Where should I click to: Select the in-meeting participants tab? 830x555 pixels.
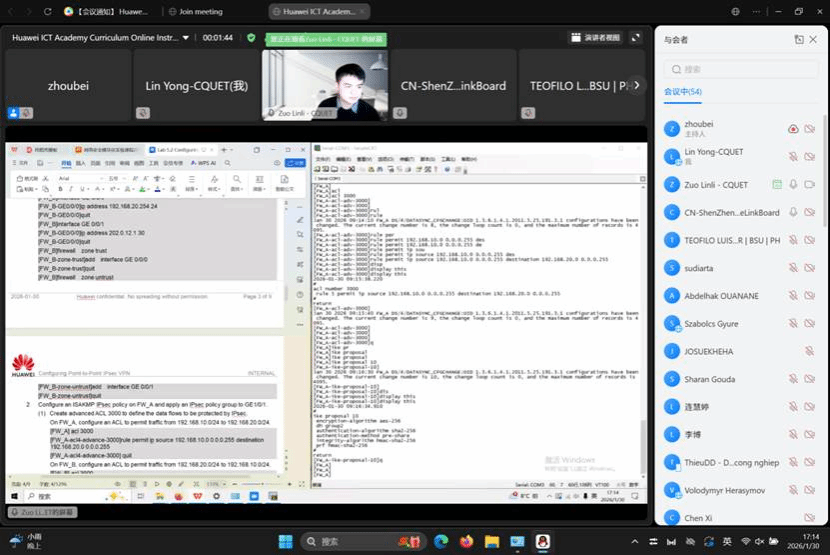coord(682,91)
